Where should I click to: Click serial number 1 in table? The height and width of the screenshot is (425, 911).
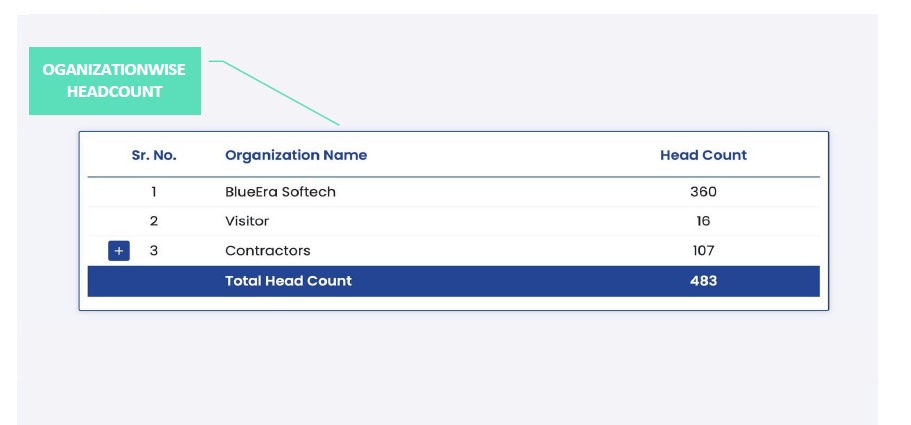[154, 191]
